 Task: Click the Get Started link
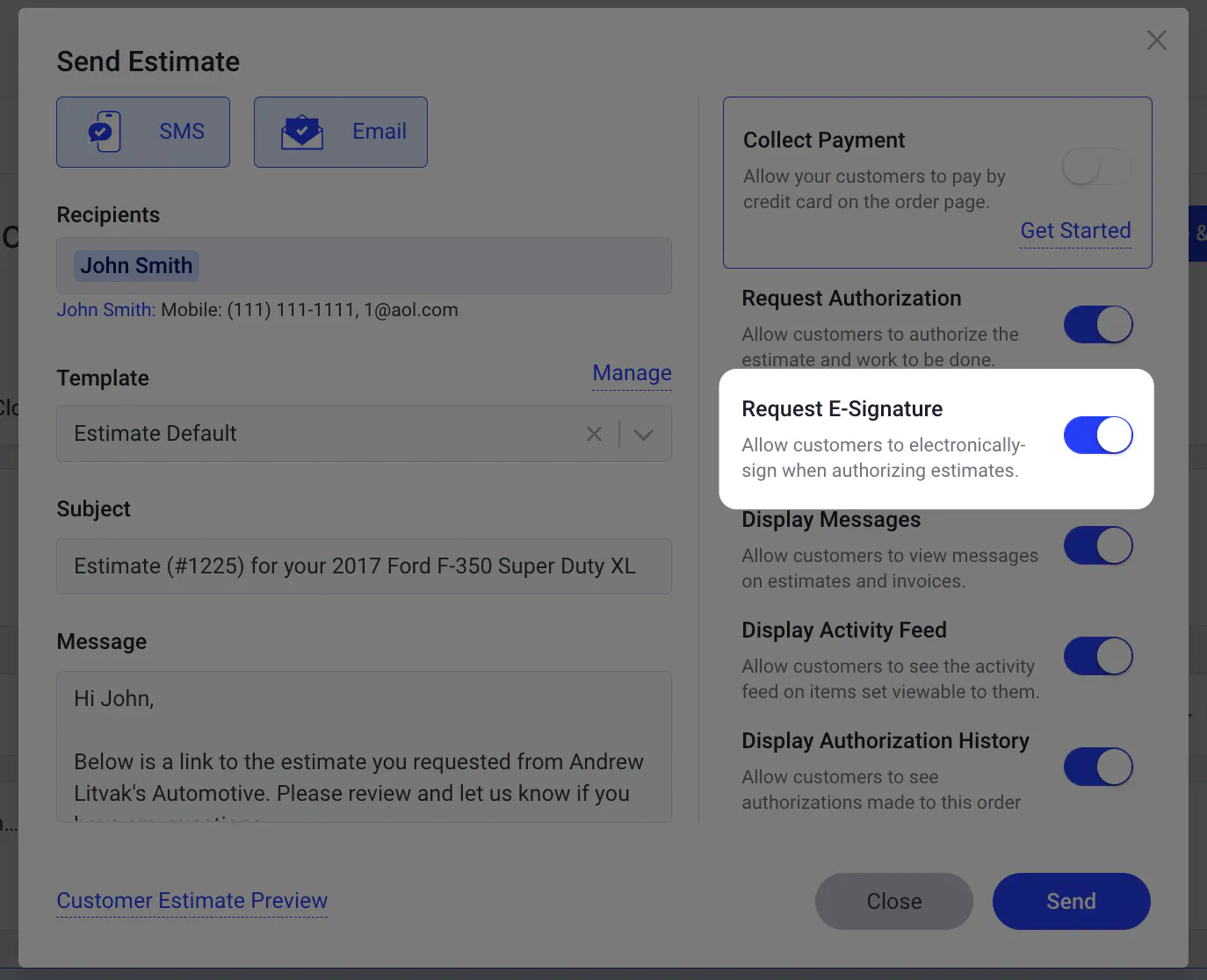[x=1075, y=231]
